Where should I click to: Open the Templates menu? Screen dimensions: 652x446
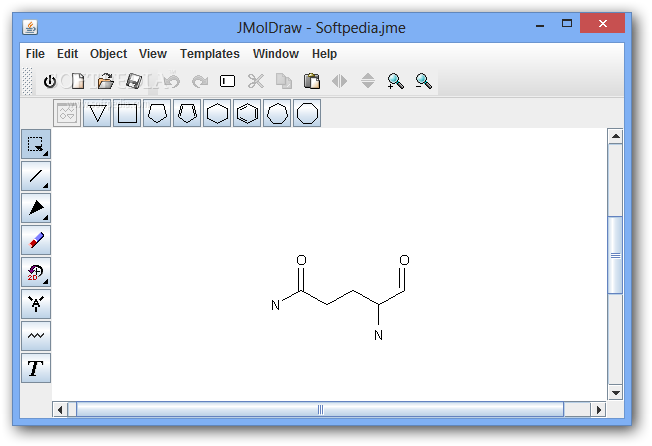(x=210, y=54)
